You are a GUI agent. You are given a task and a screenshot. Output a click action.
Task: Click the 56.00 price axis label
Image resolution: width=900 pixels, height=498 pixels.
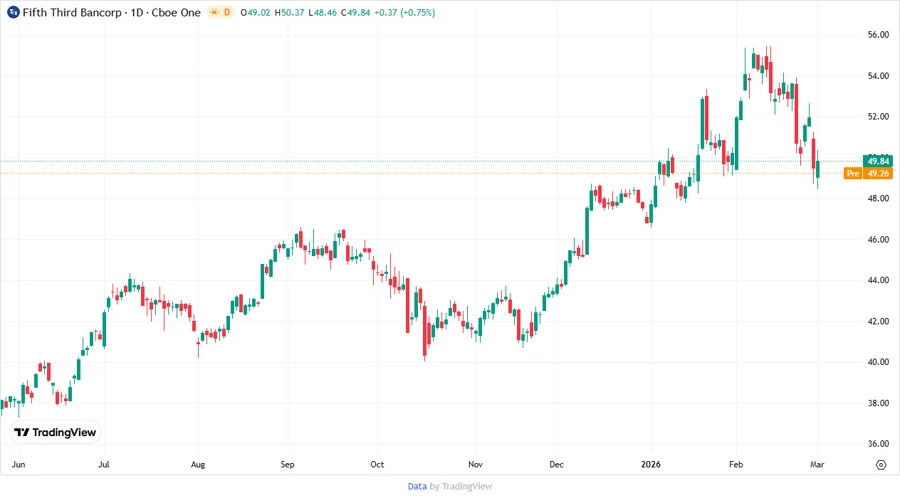pyautogui.click(x=878, y=35)
